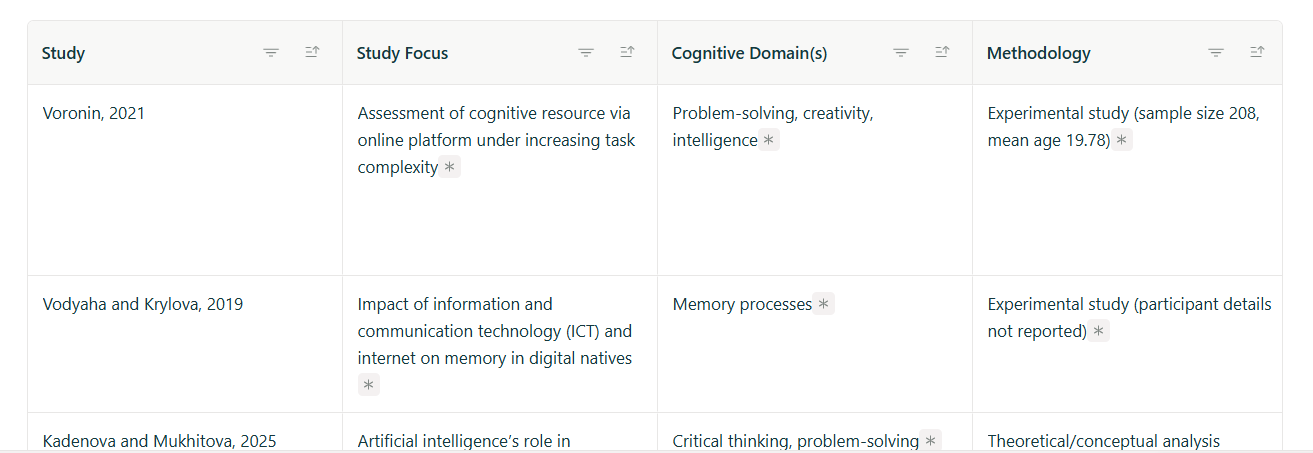The height and width of the screenshot is (453, 1313).
Task: Open citation asterisk below 'memory in digital natives'
Action: pyautogui.click(x=369, y=385)
